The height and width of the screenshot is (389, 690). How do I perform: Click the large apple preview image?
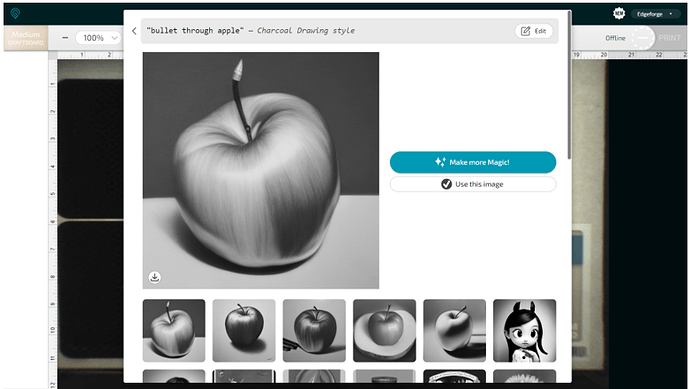(261, 171)
